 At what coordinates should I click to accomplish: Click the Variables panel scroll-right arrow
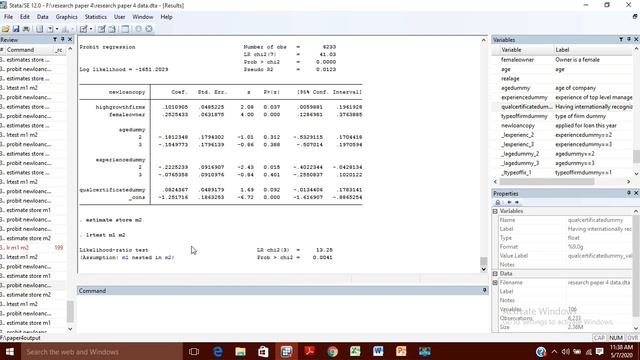click(629, 182)
